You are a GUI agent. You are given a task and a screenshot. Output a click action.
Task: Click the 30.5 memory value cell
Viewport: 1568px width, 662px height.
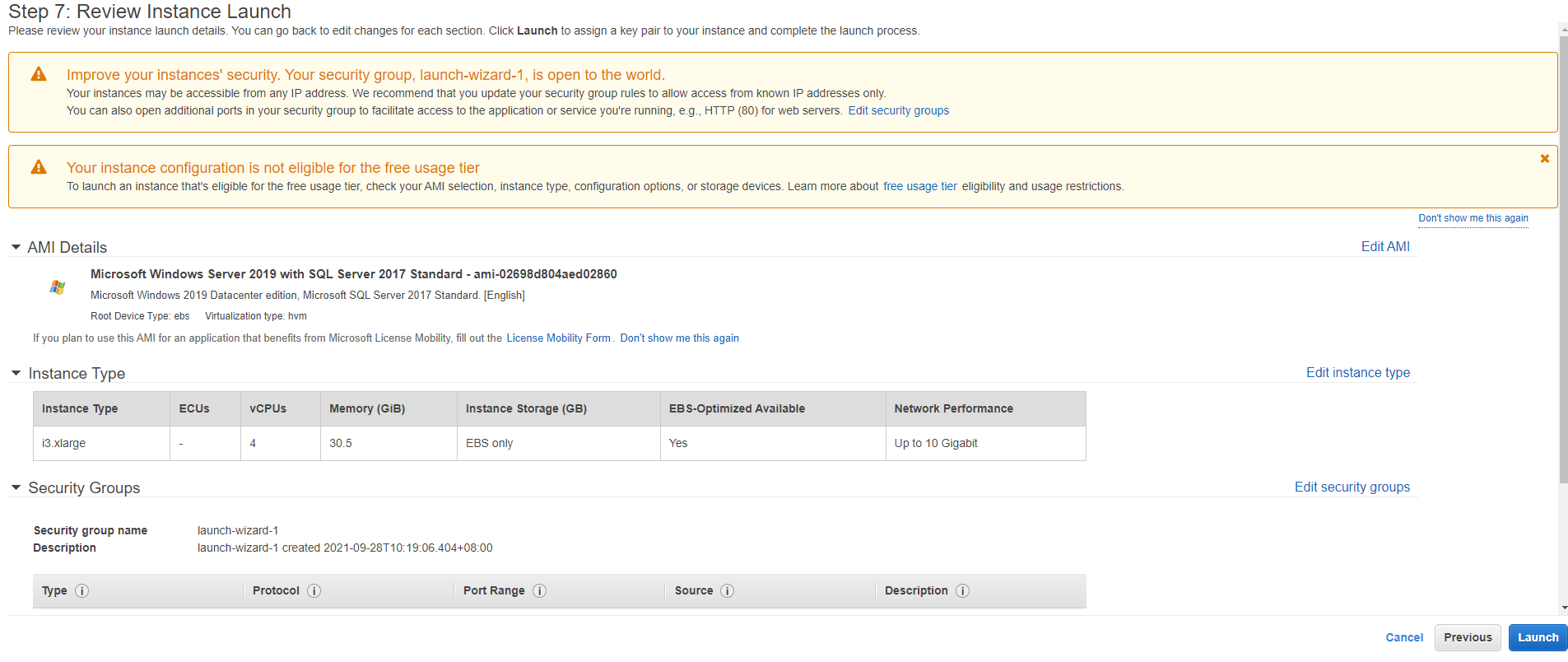[389, 443]
